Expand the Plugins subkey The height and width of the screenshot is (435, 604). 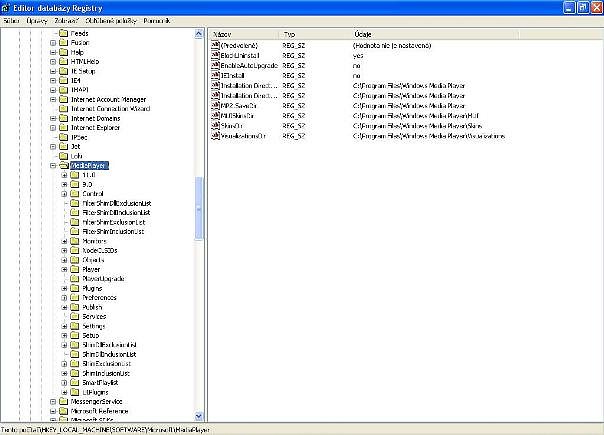(x=64, y=288)
